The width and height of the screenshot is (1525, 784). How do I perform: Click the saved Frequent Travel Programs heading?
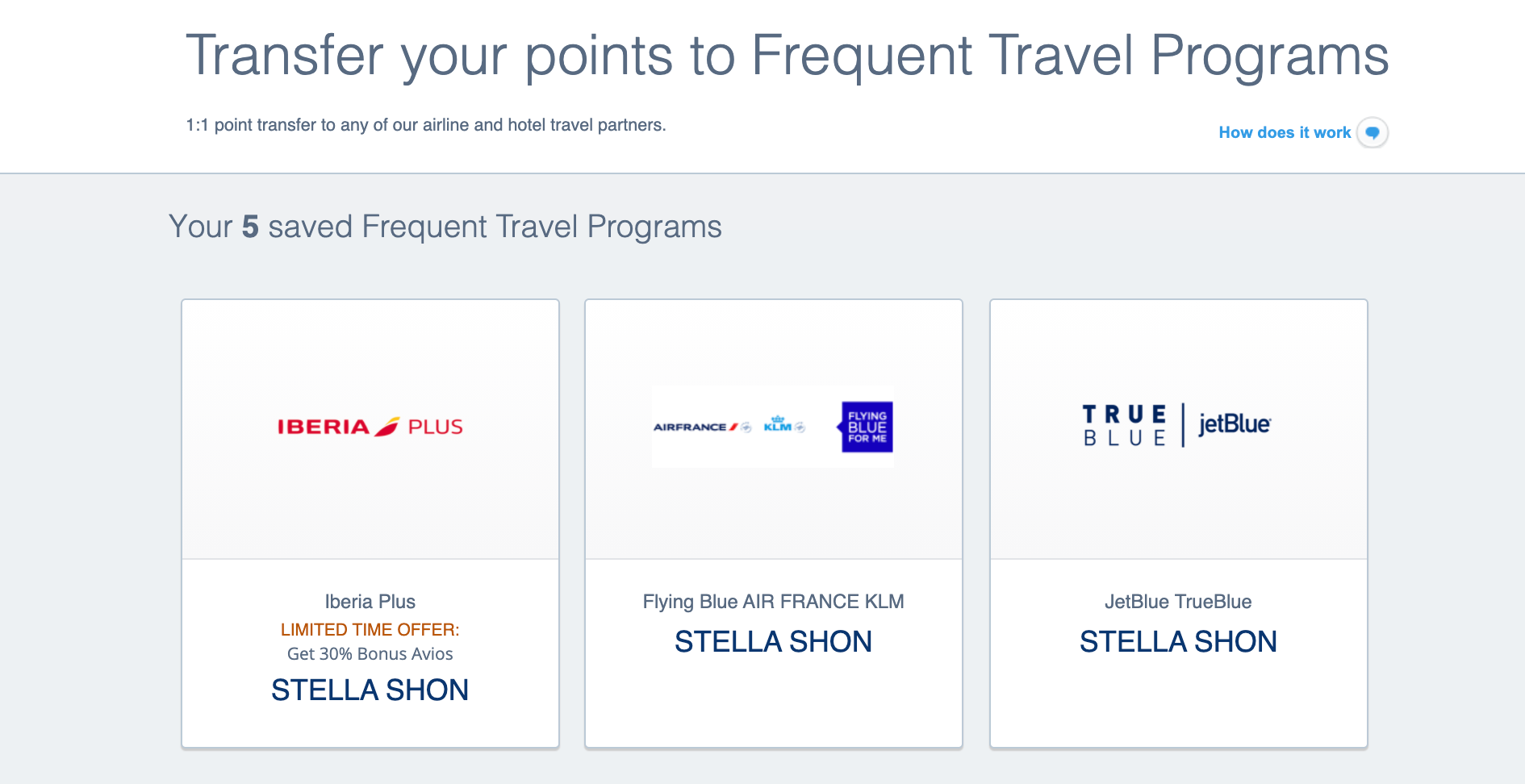445,227
